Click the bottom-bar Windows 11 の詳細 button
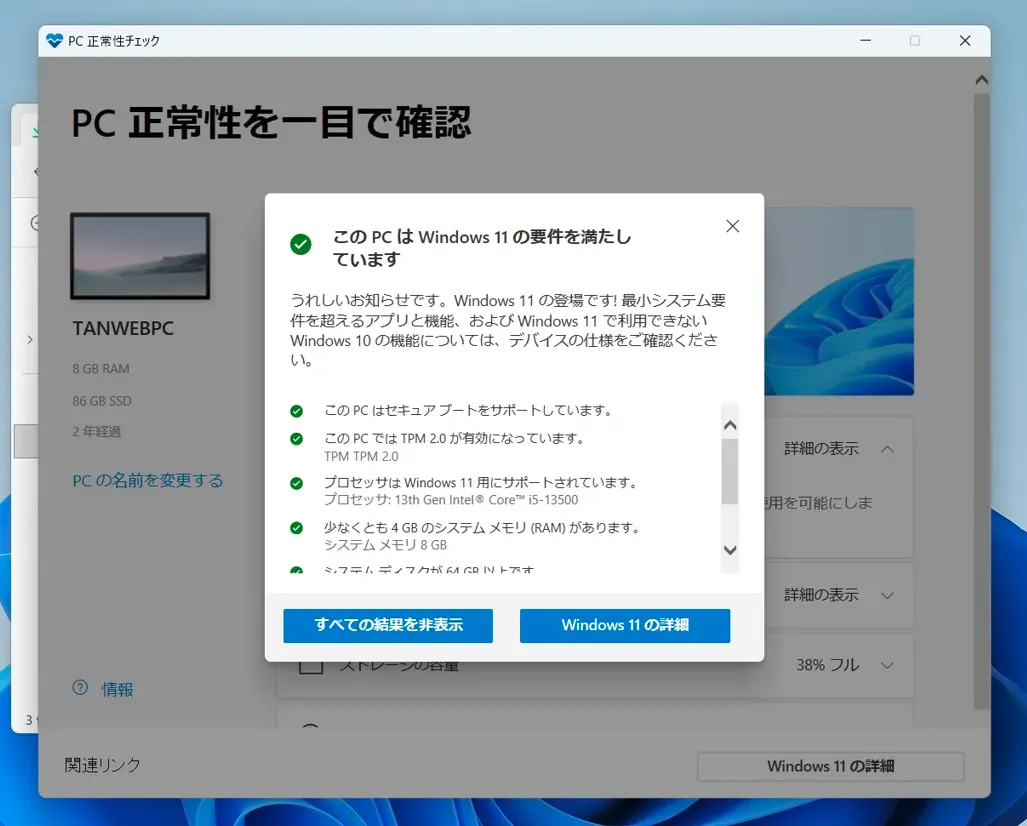 click(x=830, y=767)
